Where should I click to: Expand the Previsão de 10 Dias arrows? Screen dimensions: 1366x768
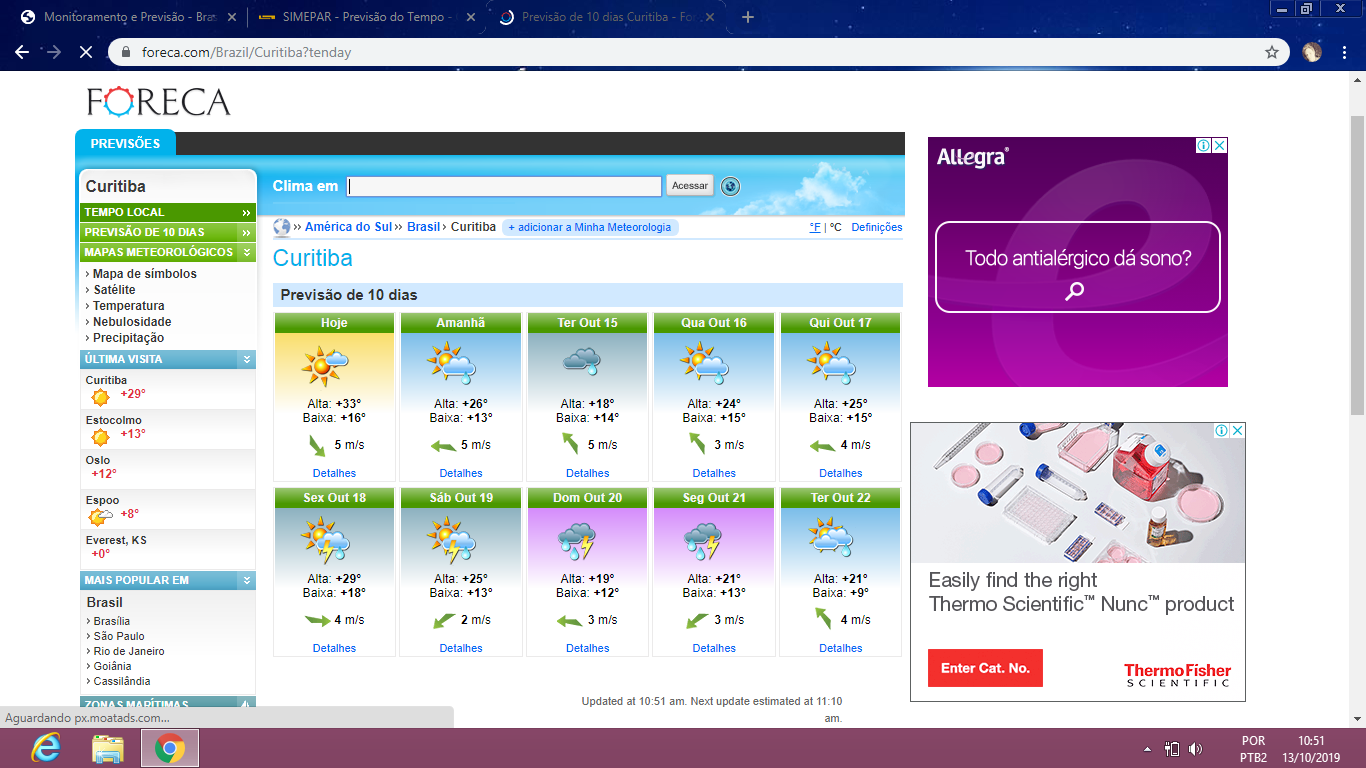[246, 232]
